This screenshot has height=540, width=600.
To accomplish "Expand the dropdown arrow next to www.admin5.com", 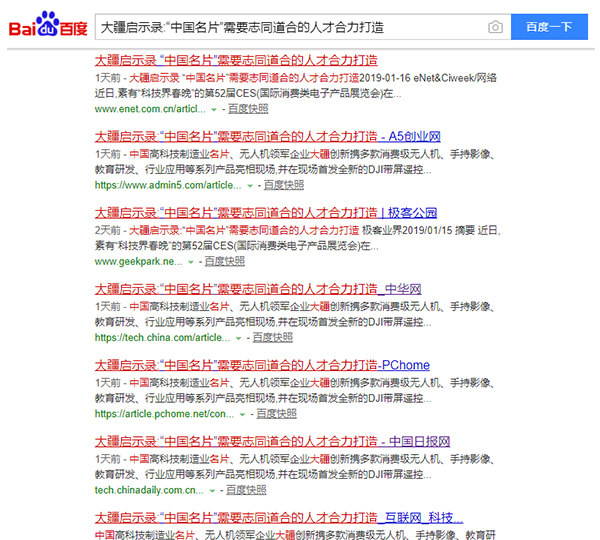I will click(248, 185).
